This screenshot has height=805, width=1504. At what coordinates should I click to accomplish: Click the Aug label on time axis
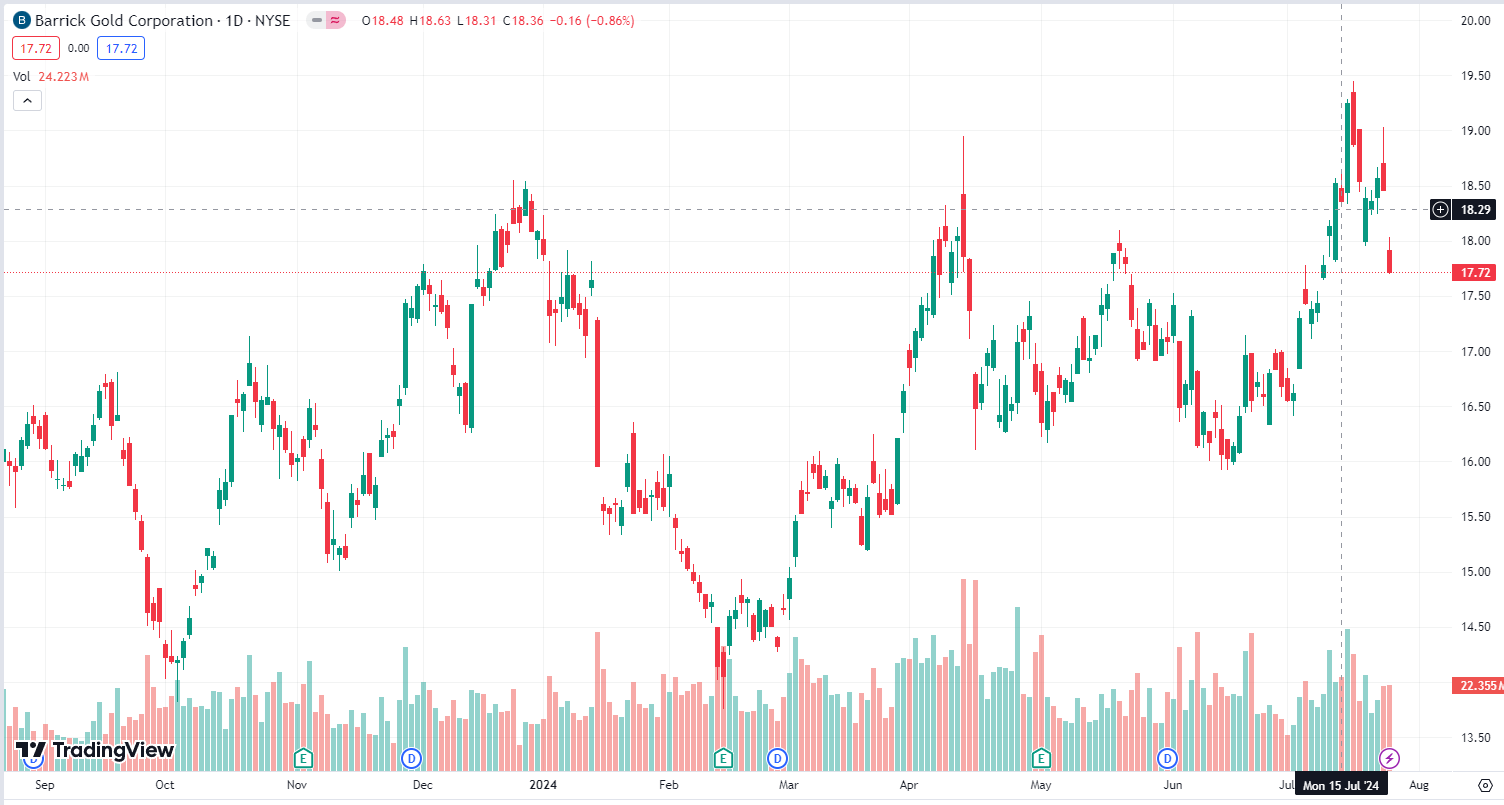[1419, 786]
